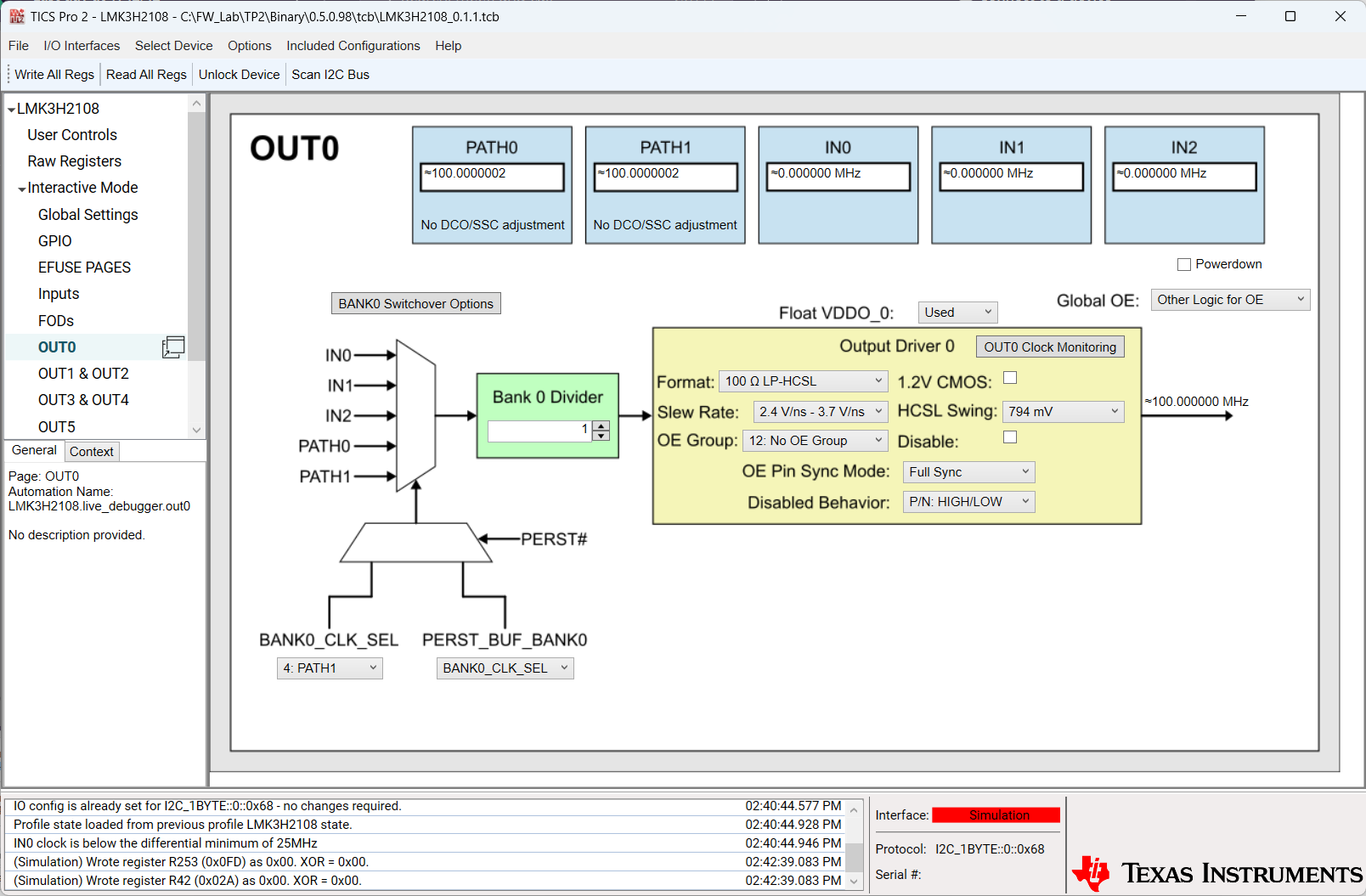Toggle the 1.2V CMOS checkbox

[1010, 378]
